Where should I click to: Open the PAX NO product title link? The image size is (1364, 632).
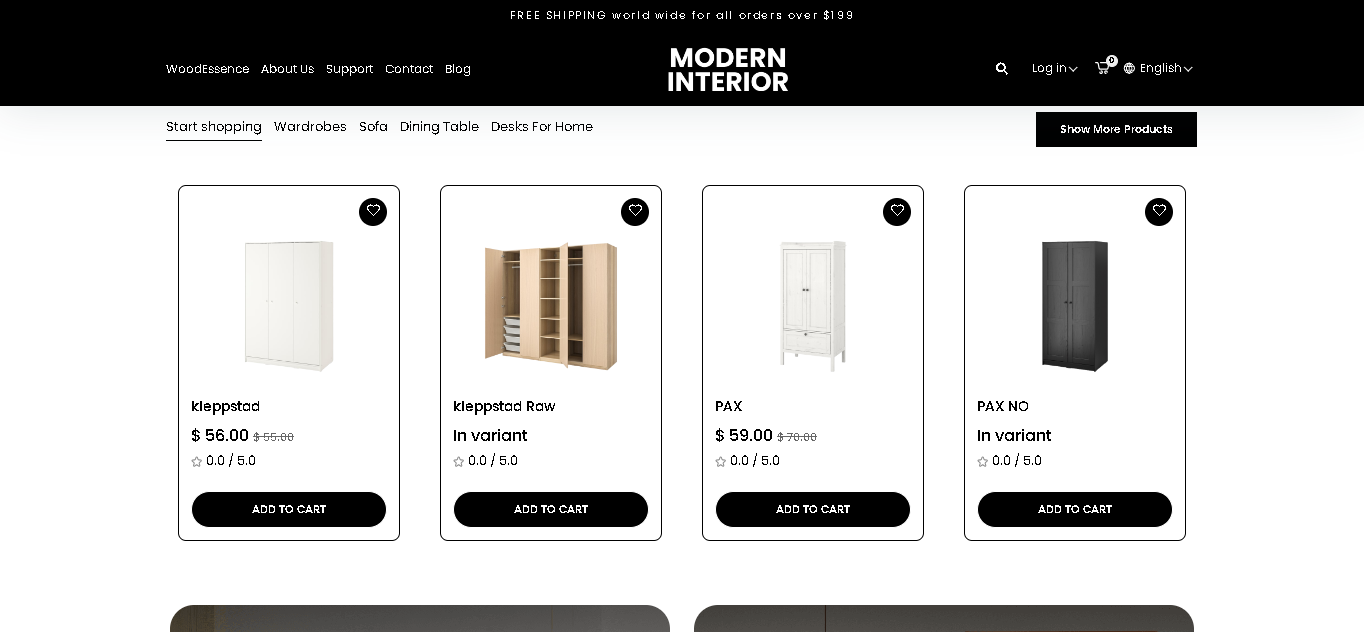pos(1003,406)
